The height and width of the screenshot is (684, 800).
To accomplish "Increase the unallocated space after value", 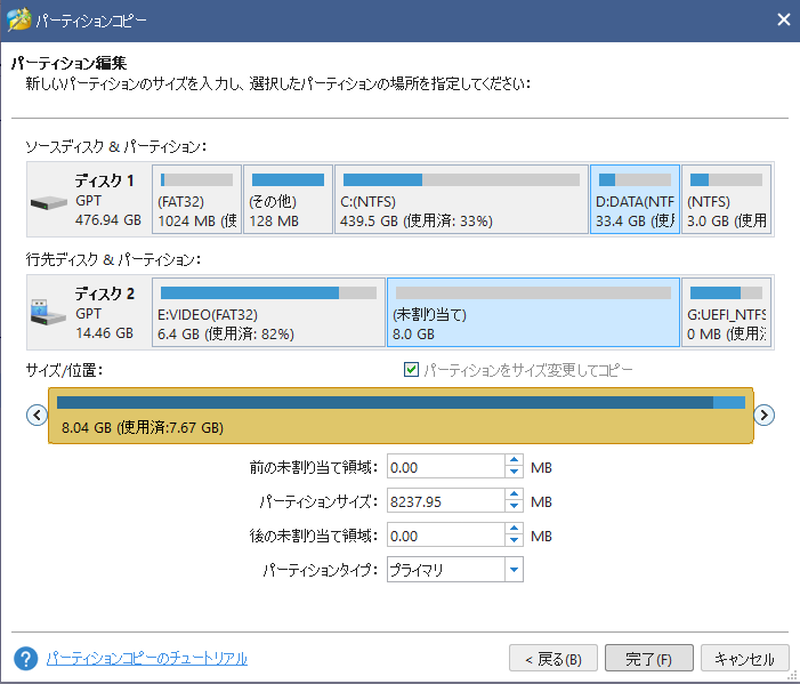I will pyautogui.click(x=514, y=528).
